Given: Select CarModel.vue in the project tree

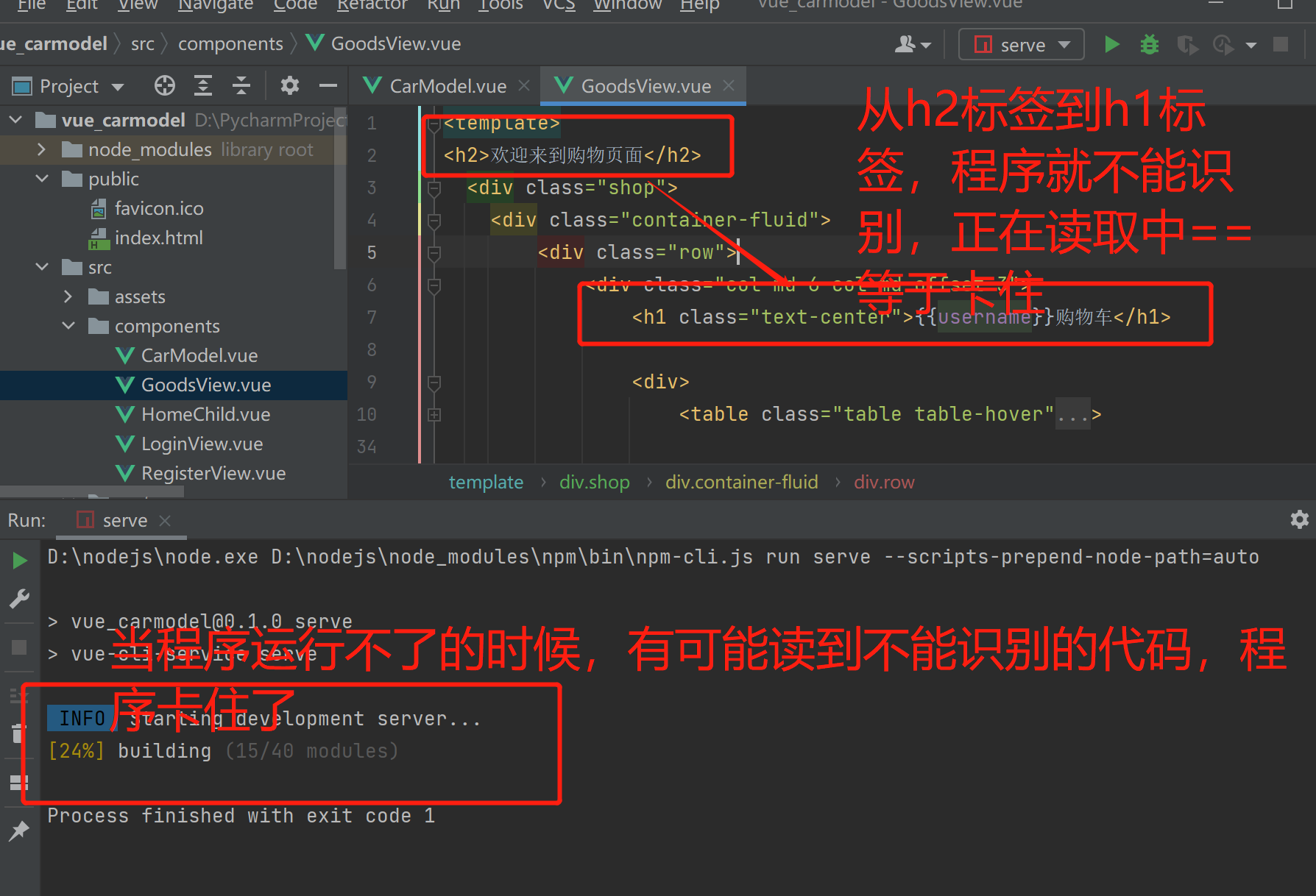Looking at the screenshot, I should pyautogui.click(x=199, y=355).
